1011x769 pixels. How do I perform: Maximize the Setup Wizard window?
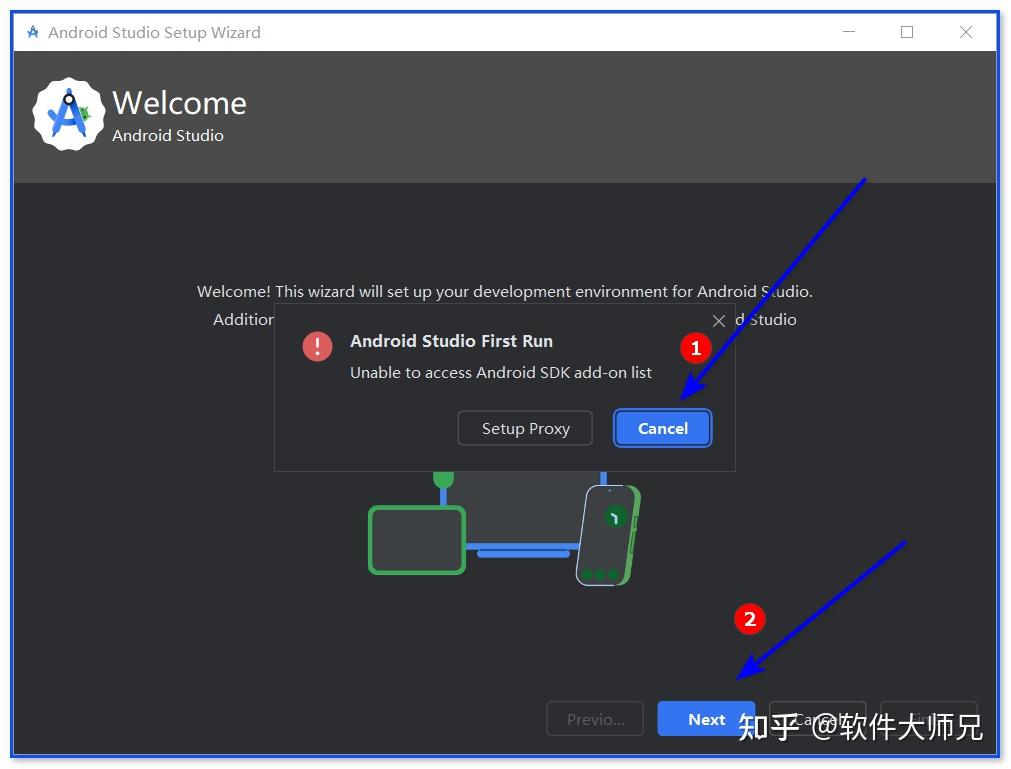point(907,32)
